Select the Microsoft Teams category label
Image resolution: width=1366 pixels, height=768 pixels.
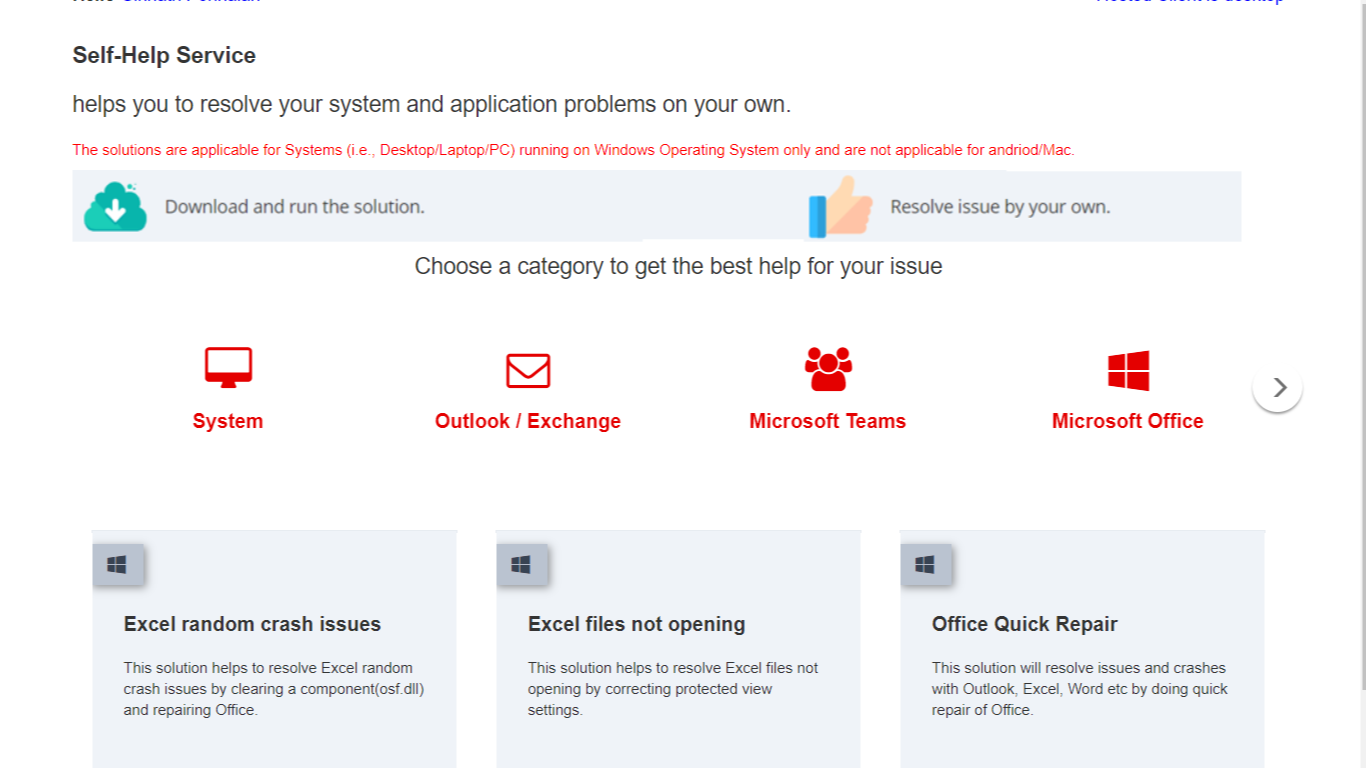(x=828, y=421)
